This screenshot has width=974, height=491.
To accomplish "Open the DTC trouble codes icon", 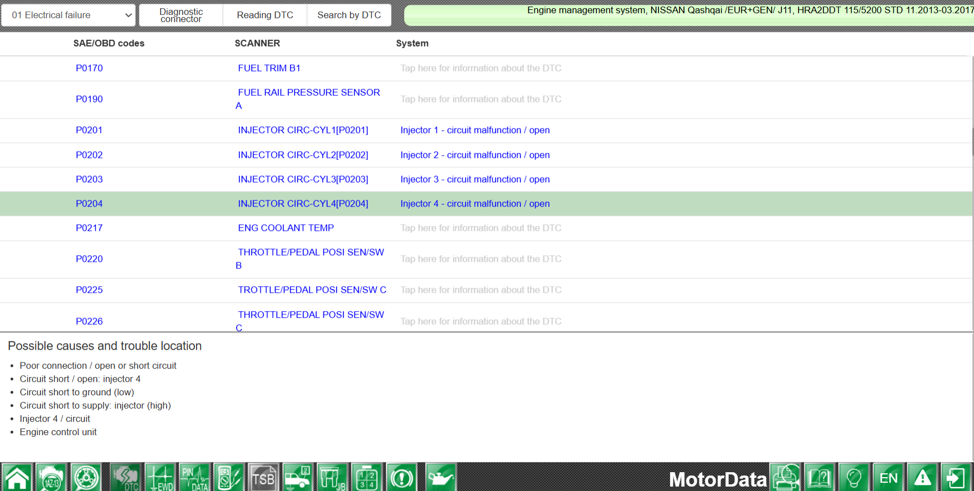I will tap(127, 477).
